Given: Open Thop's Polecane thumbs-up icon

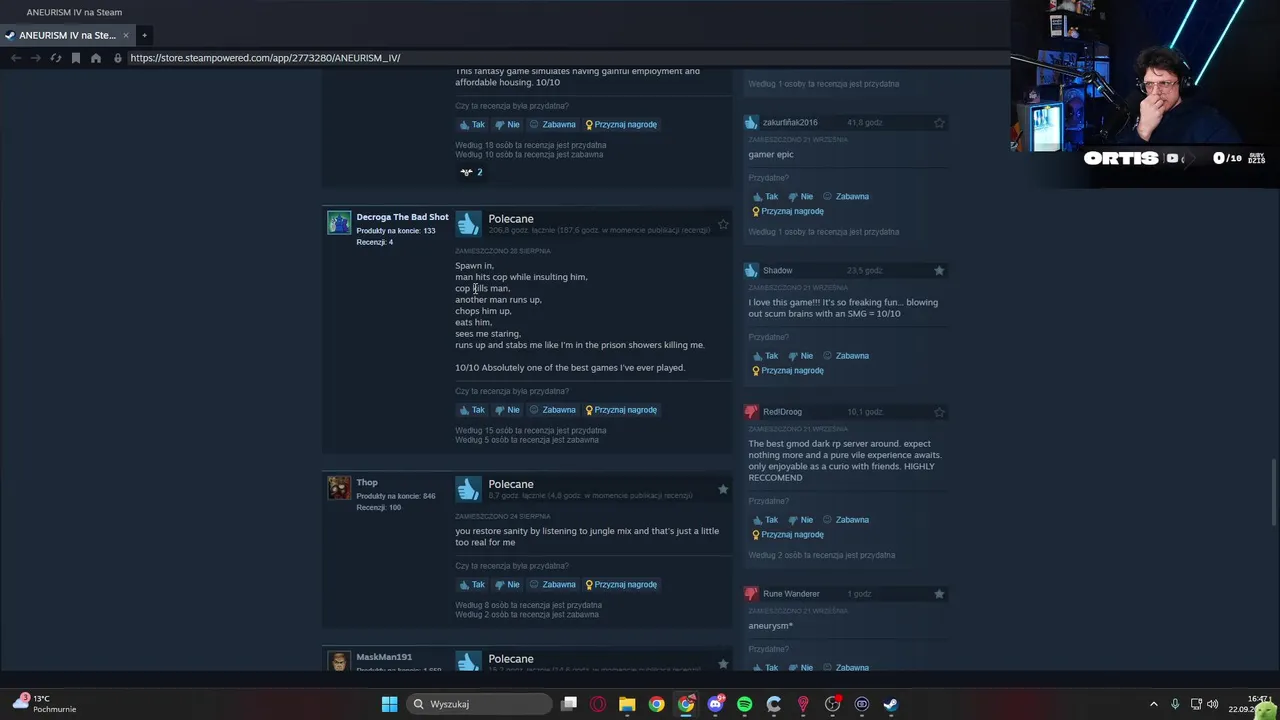Looking at the screenshot, I should (x=468, y=488).
